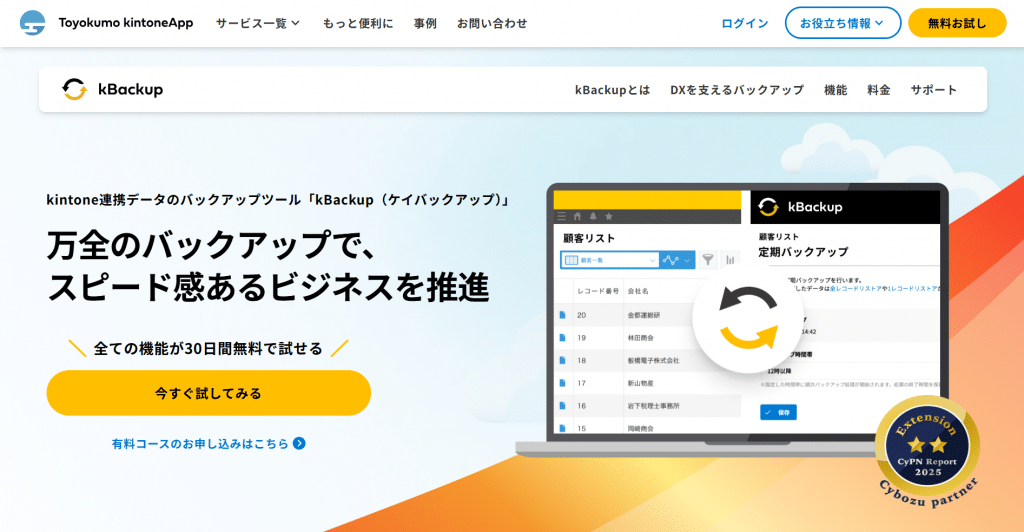Click the 無料お試し button
This screenshot has height=532, width=1024.
pyautogui.click(x=957, y=23)
